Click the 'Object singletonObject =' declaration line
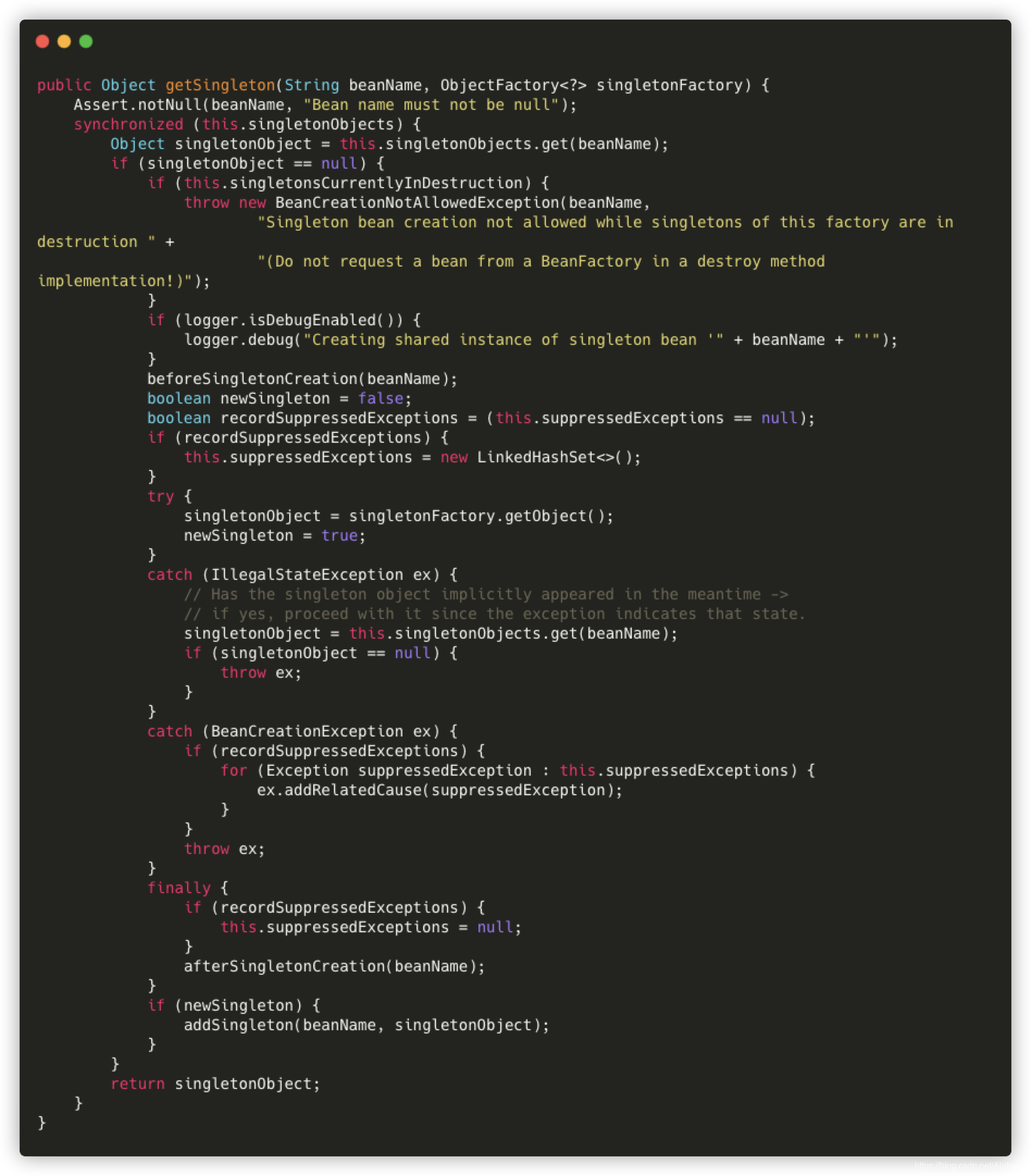Screen dimensions: 1031x1176 pos(389,144)
